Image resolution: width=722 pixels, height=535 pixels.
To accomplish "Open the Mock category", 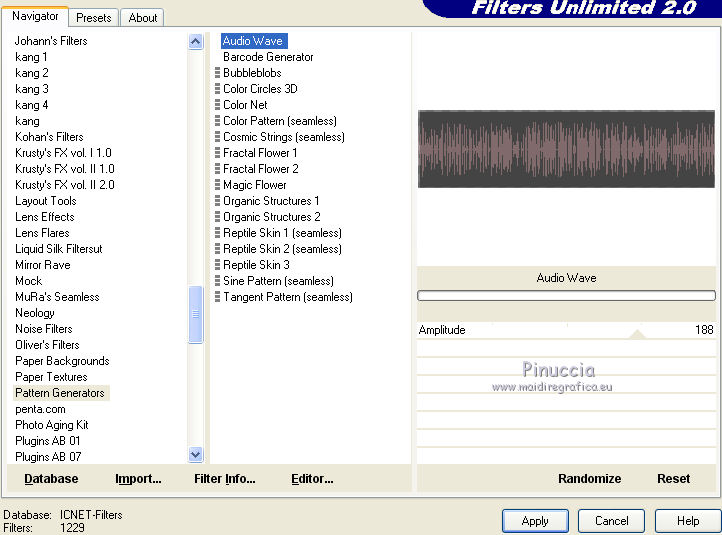I will click(x=28, y=281).
